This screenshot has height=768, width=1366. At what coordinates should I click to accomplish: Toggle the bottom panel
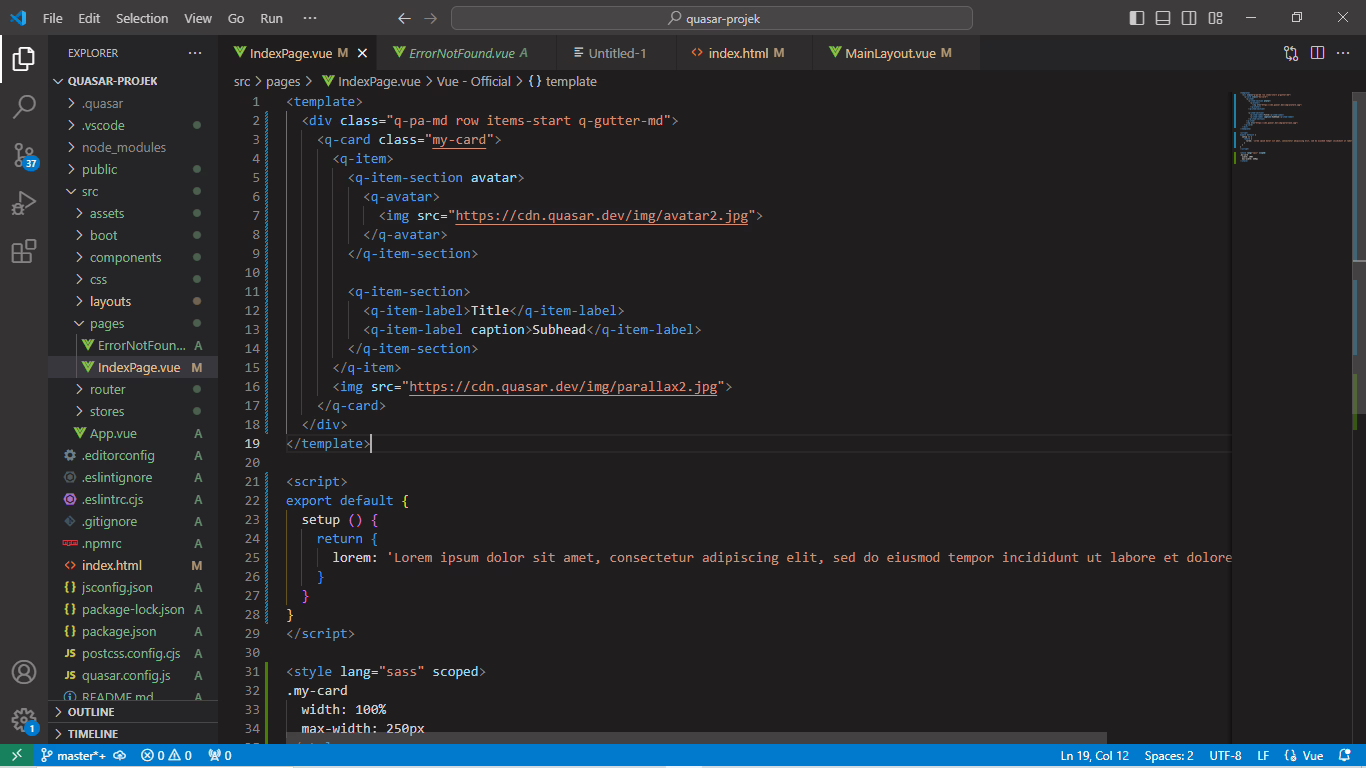(x=1163, y=18)
